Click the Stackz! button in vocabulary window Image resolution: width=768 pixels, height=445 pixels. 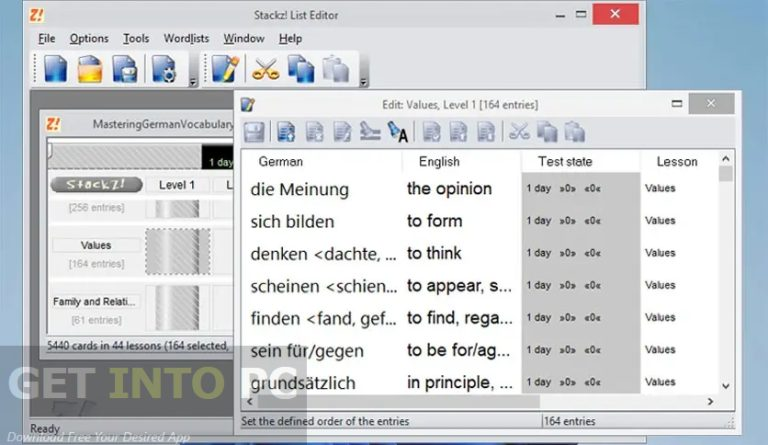click(x=96, y=185)
